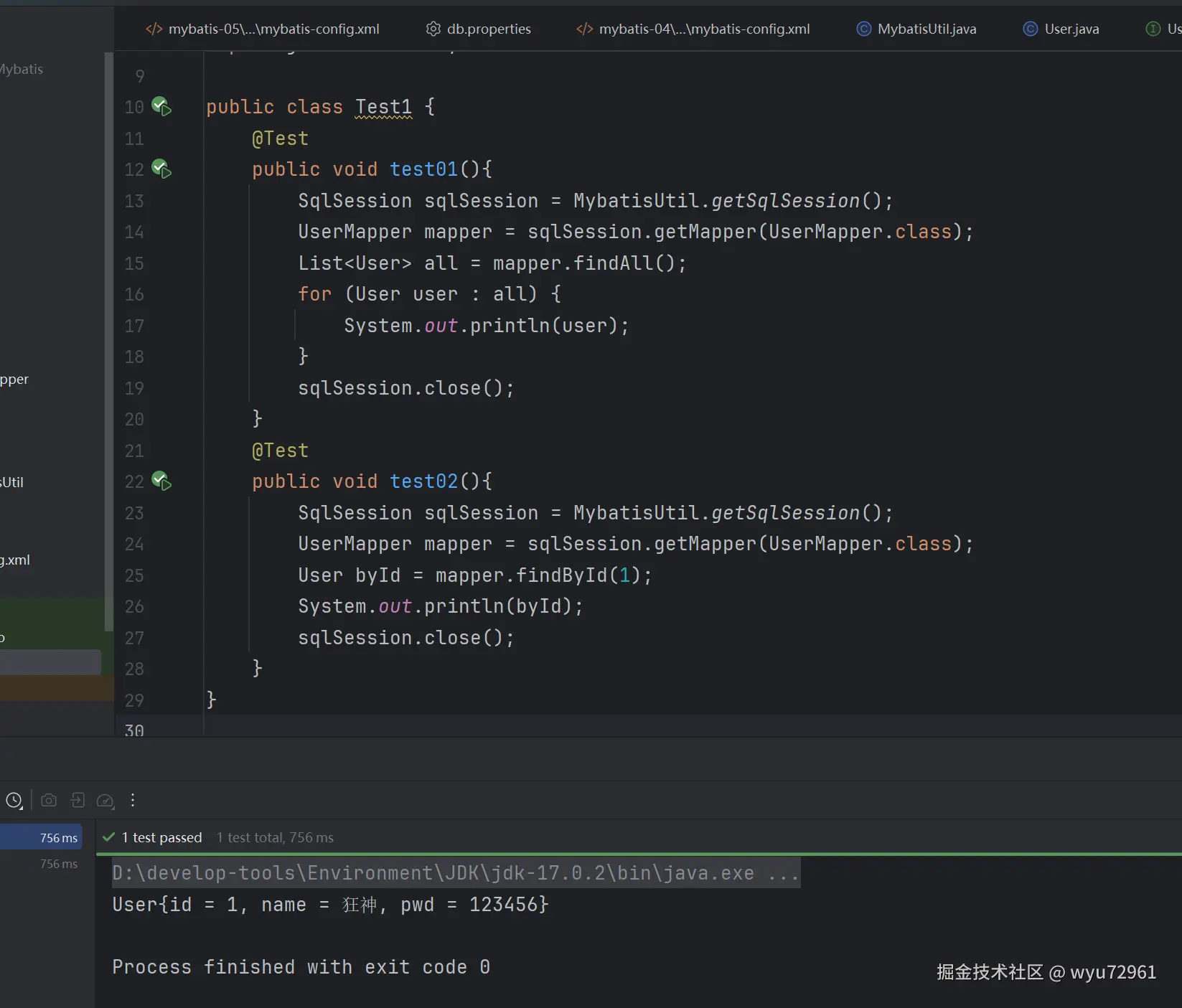Open the MybatisUtil.java tab

coord(916,29)
